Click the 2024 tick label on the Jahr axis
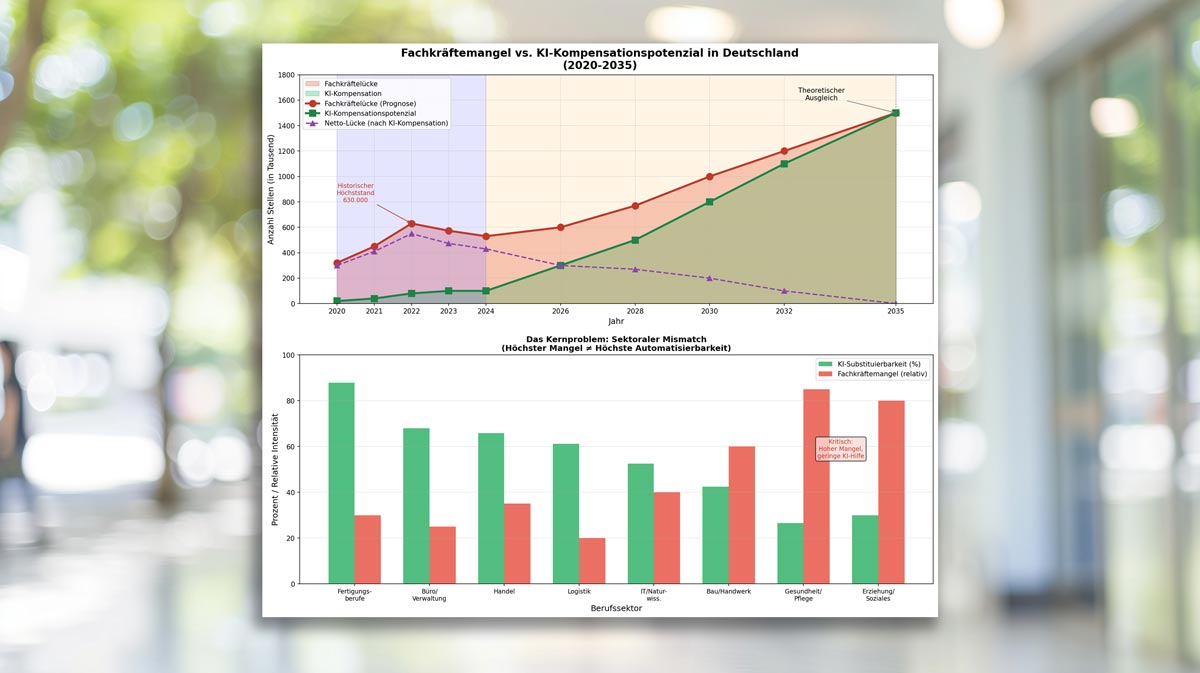The image size is (1200, 673). pos(486,311)
